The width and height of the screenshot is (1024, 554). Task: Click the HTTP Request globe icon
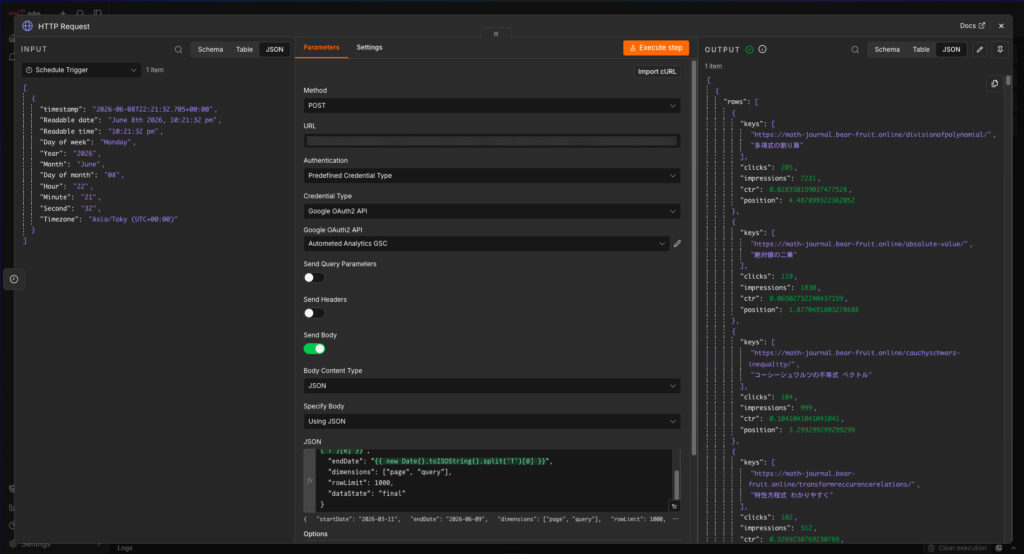pyautogui.click(x=27, y=26)
